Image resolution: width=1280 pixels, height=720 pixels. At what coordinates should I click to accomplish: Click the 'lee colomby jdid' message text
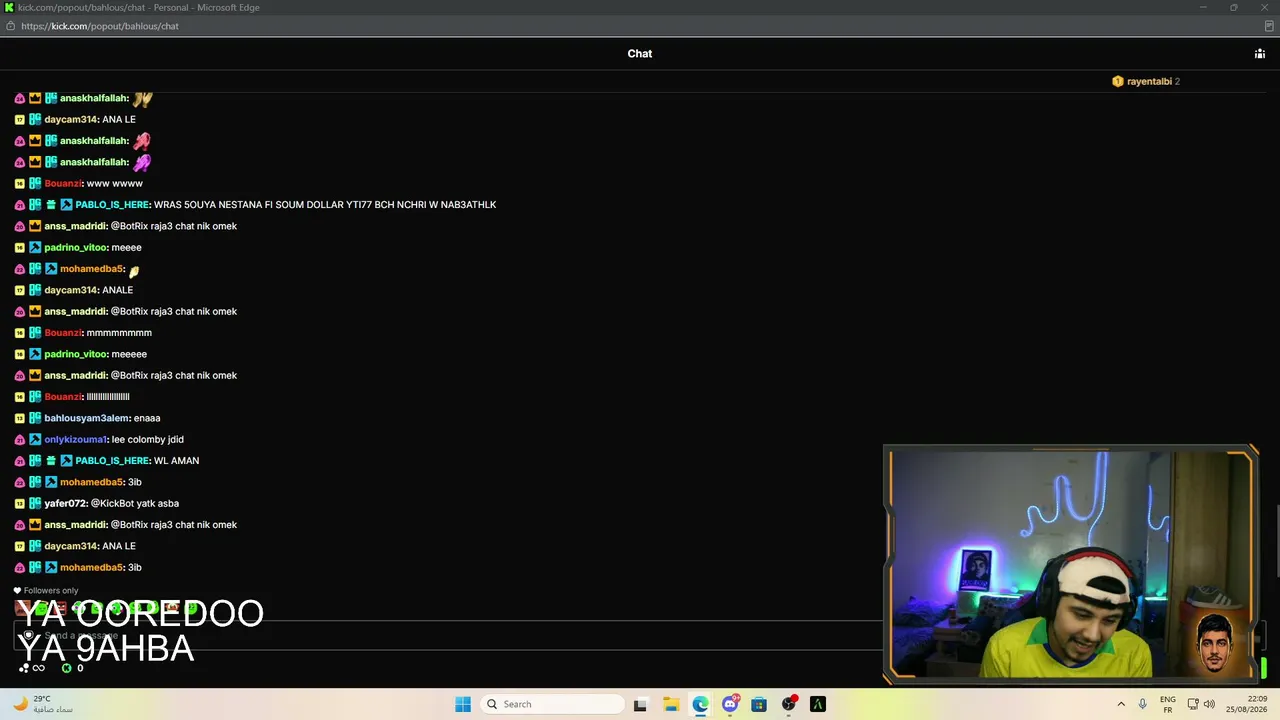pos(148,440)
